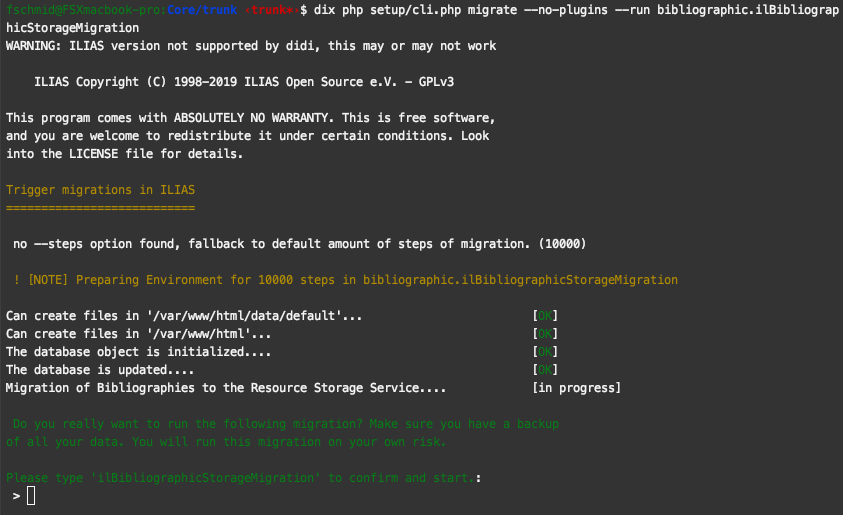This screenshot has width=843, height=515.
Task: Click OK status beside '/var/www/html/data/default' line
Action: 545,316
